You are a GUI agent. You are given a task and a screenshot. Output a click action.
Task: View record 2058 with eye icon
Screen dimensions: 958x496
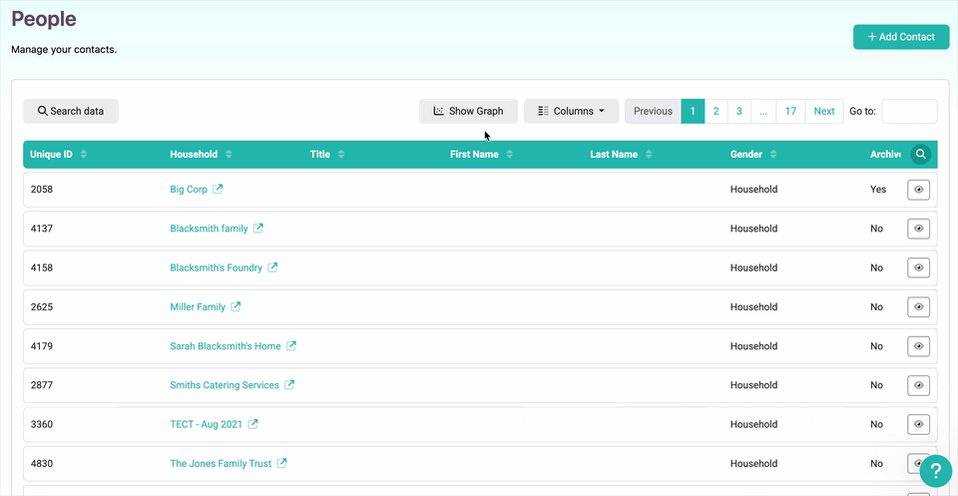point(918,190)
